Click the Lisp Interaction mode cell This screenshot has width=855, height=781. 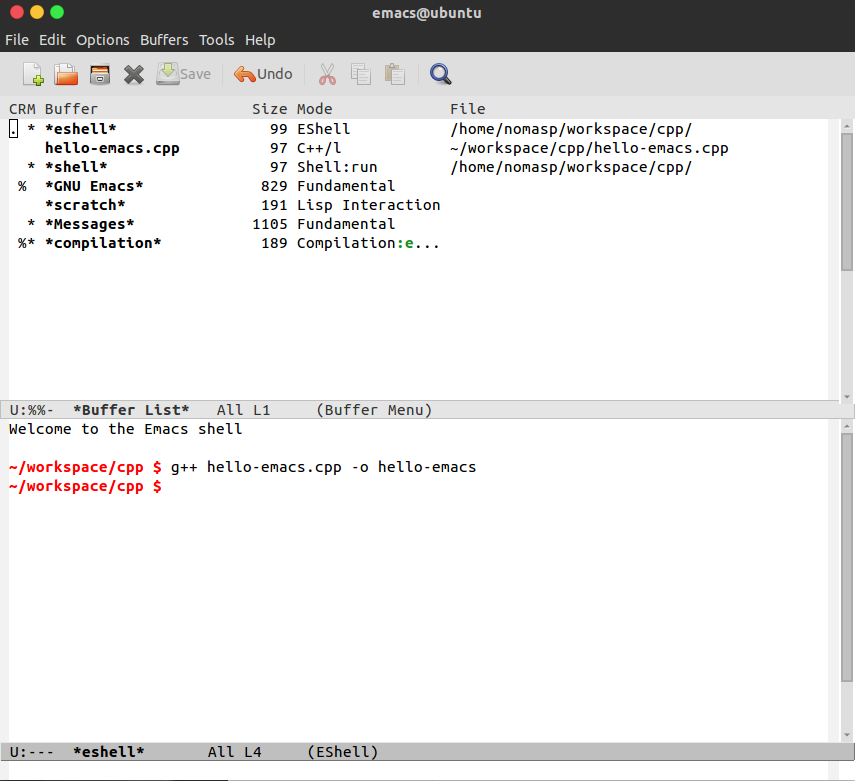369,205
